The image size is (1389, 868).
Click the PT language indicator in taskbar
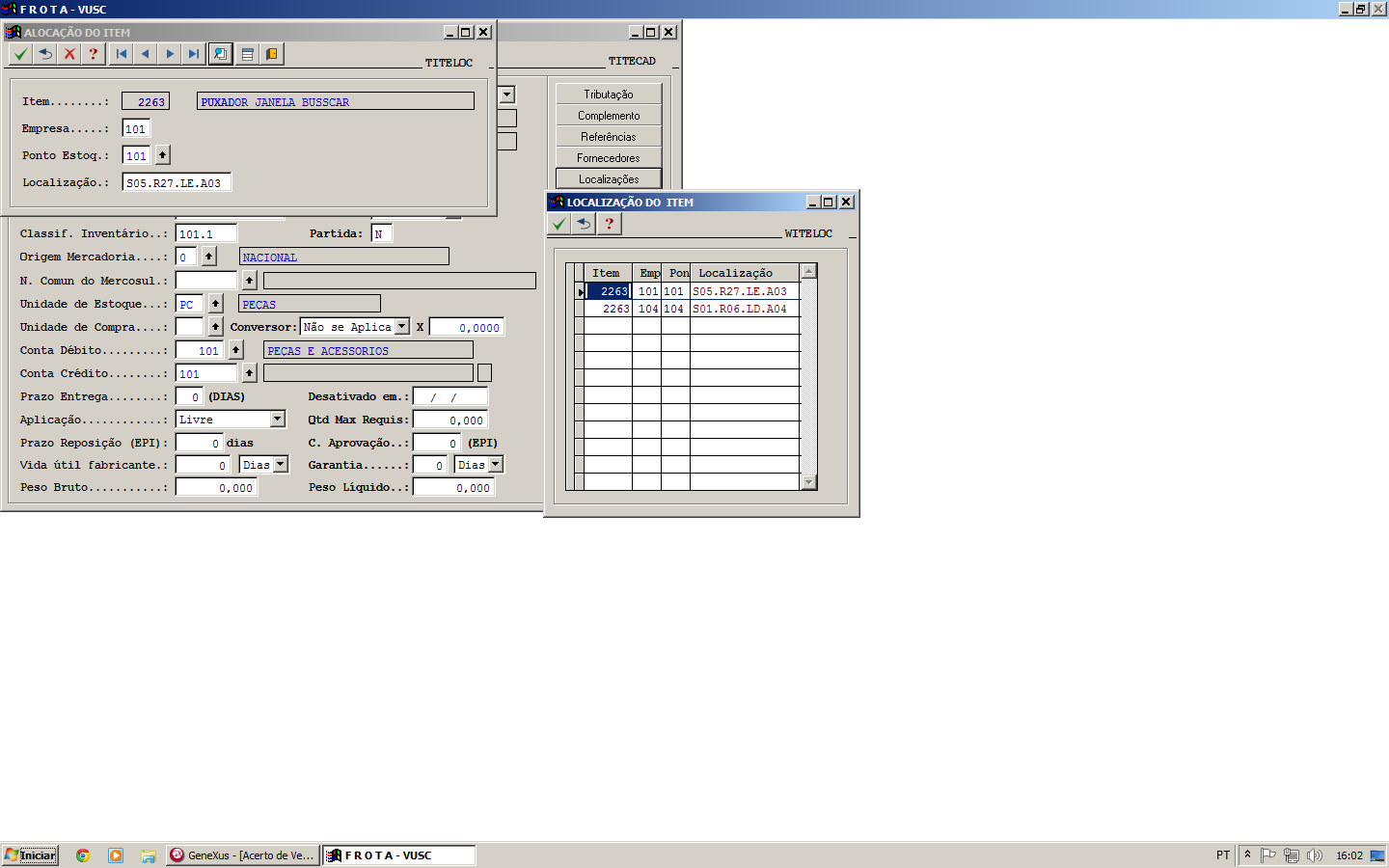tap(1223, 855)
